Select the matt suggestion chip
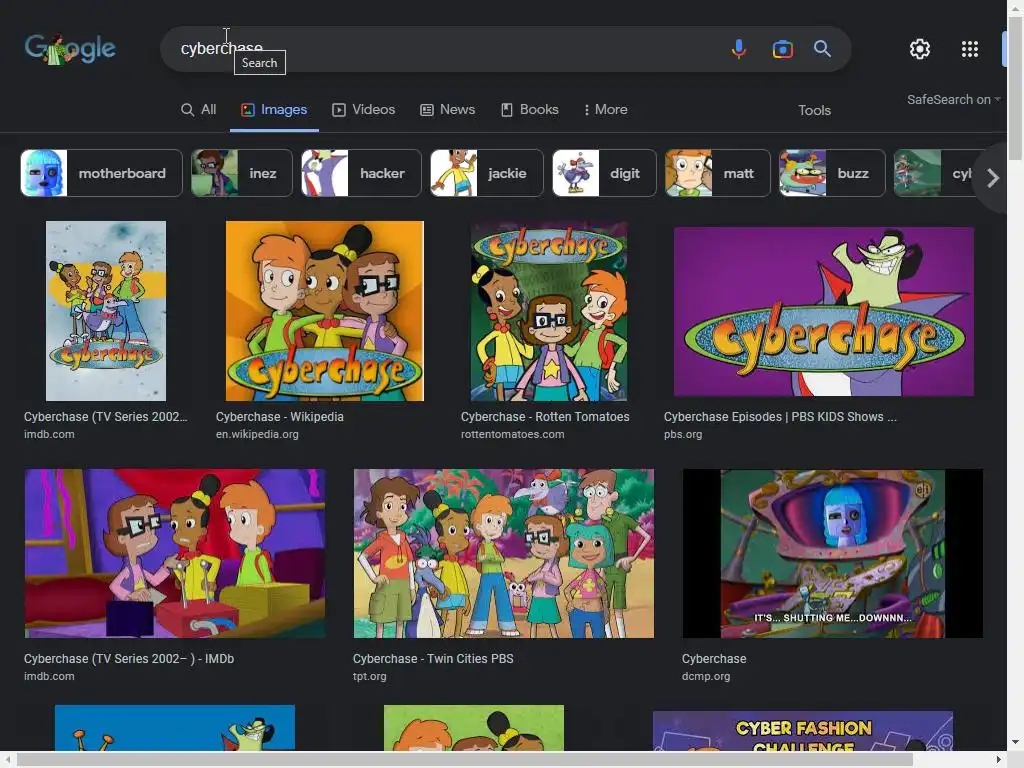Screen dimensions: 1024x768 (x=718, y=173)
